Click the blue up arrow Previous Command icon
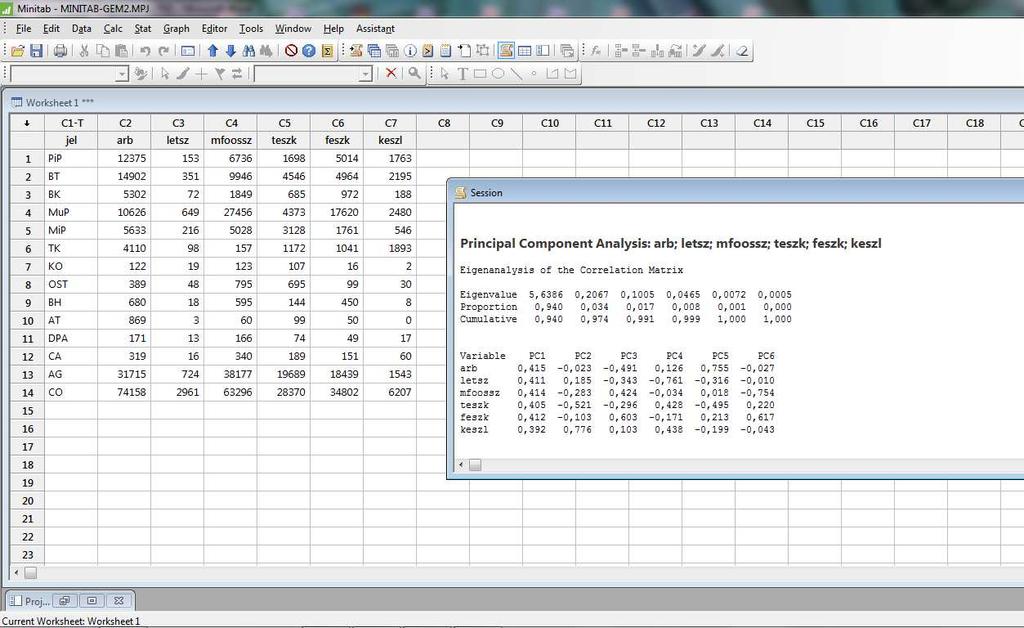This screenshot has height=628, width=1024. [x=212, y=51]
